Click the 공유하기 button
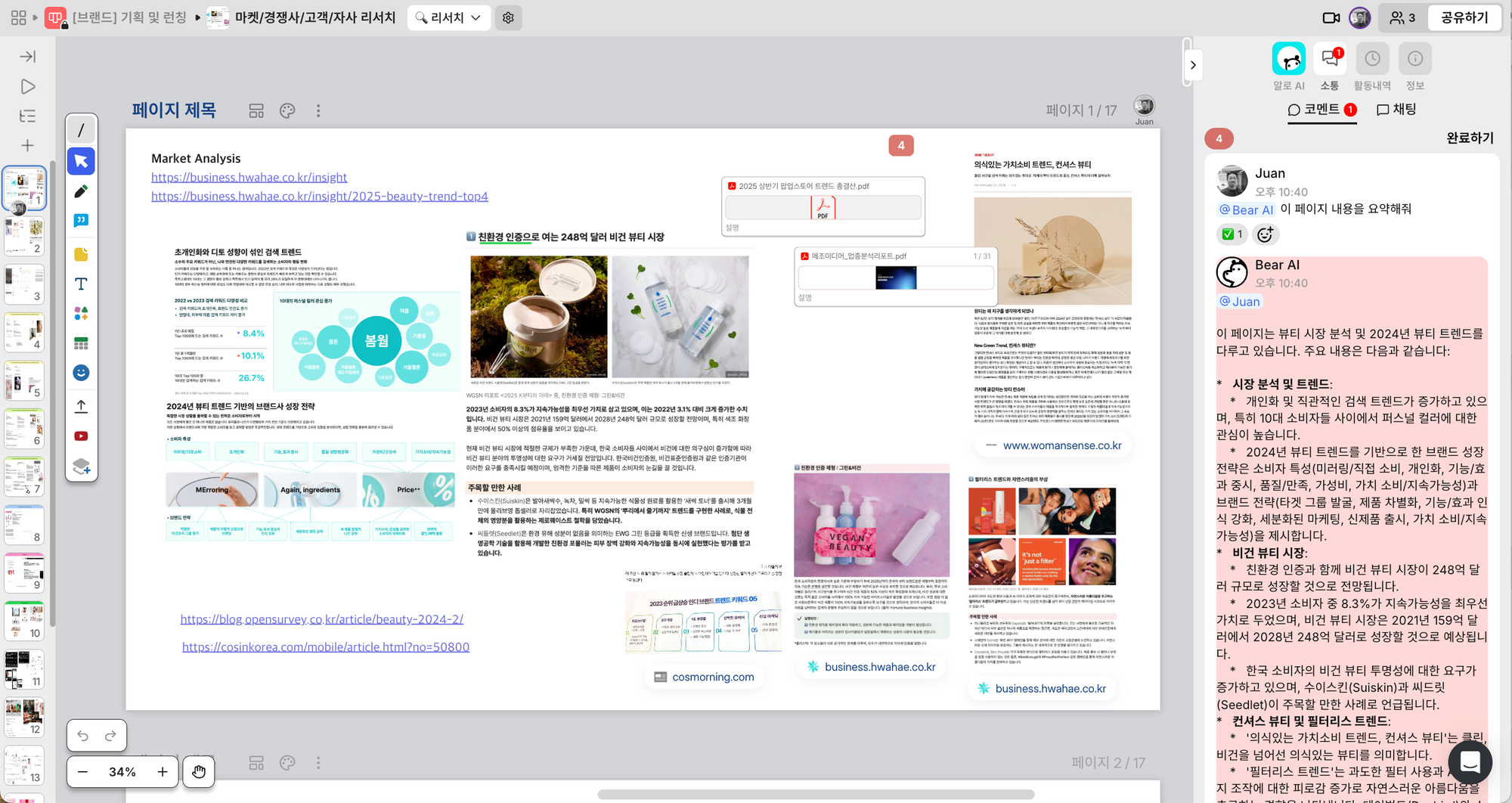This screenshot has height=803, width=1512. [1464, 17]
